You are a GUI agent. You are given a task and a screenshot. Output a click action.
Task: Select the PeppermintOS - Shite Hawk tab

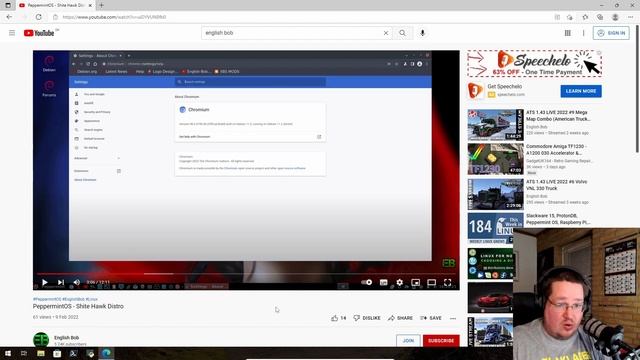[x=55, y=5]
